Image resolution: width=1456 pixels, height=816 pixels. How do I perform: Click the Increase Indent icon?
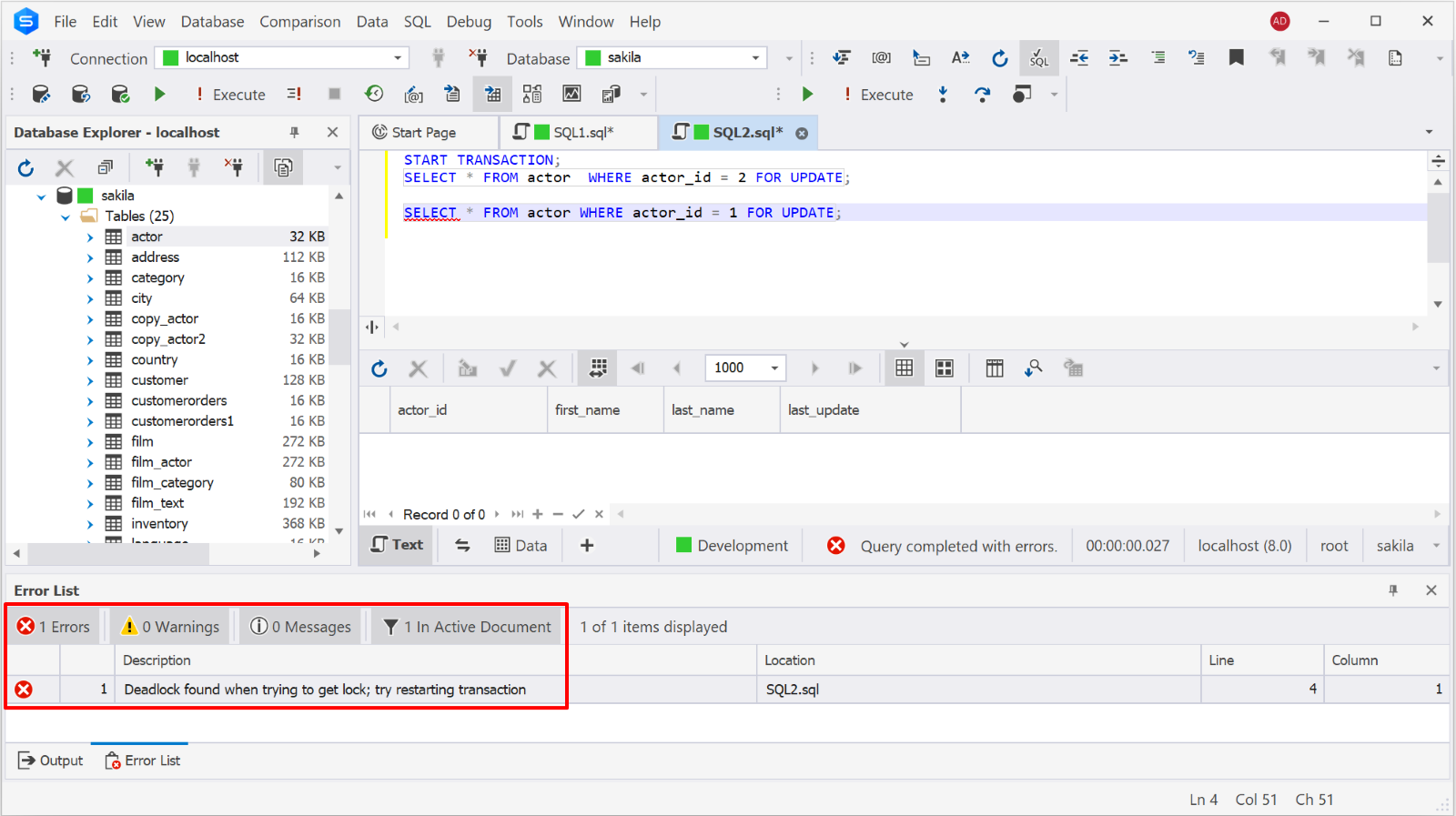point(1118,58)
